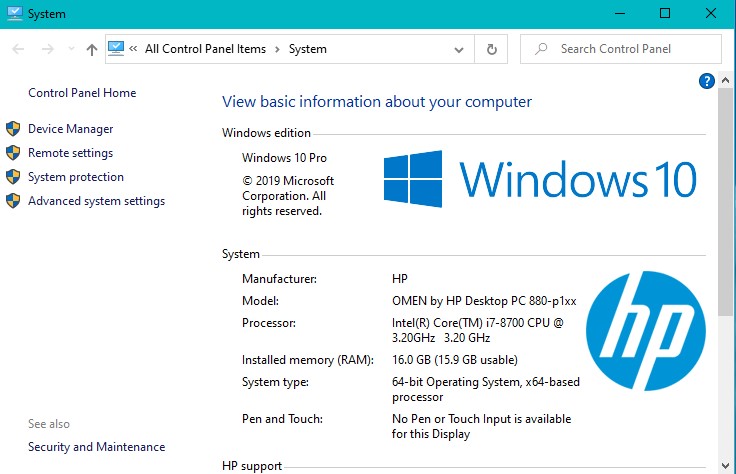736x474 pixels.
Task: Click the System breadcrumb in address bar
Action: [x=307, y=49]
